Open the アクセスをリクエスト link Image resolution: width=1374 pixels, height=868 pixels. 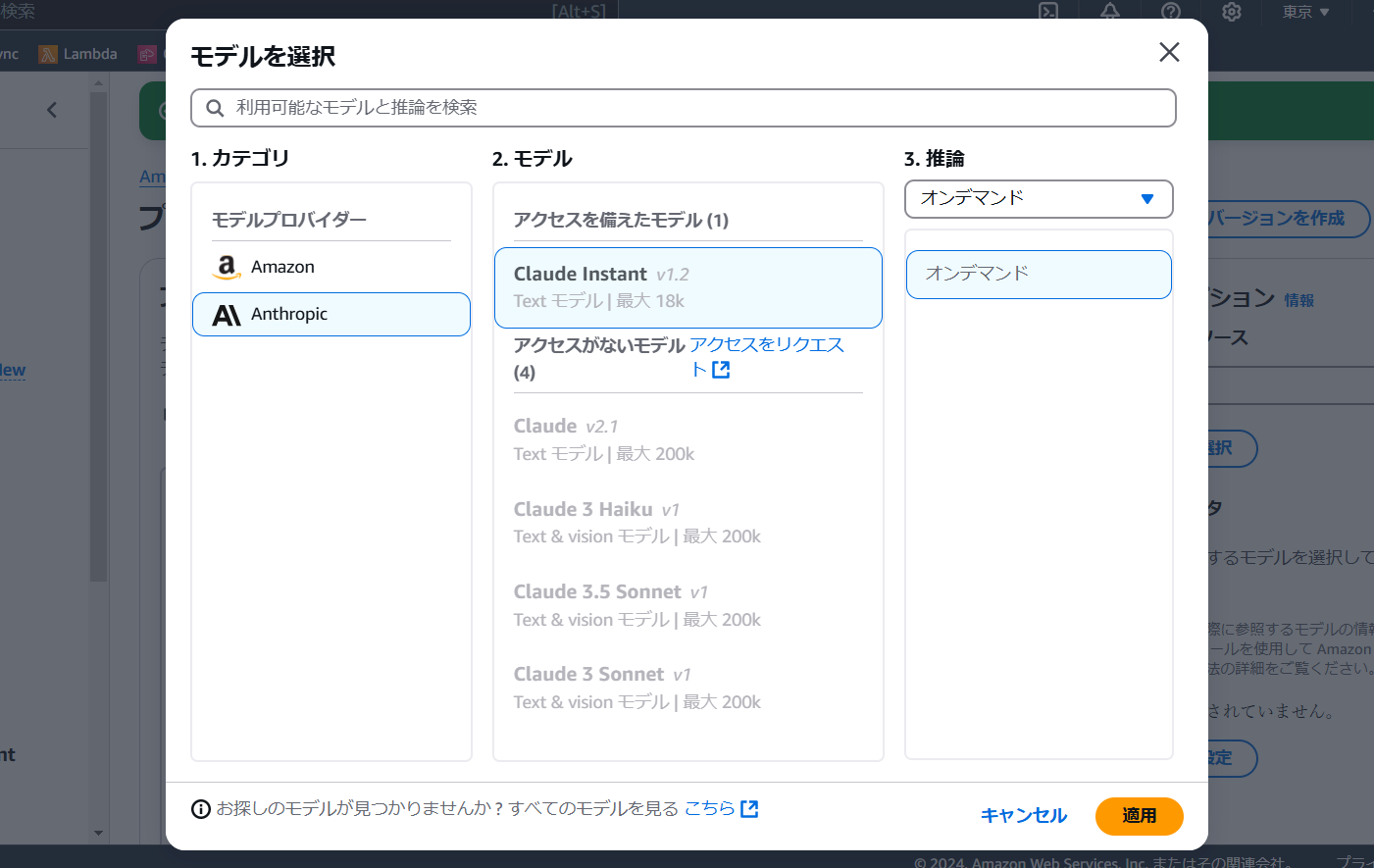(766, 357)
